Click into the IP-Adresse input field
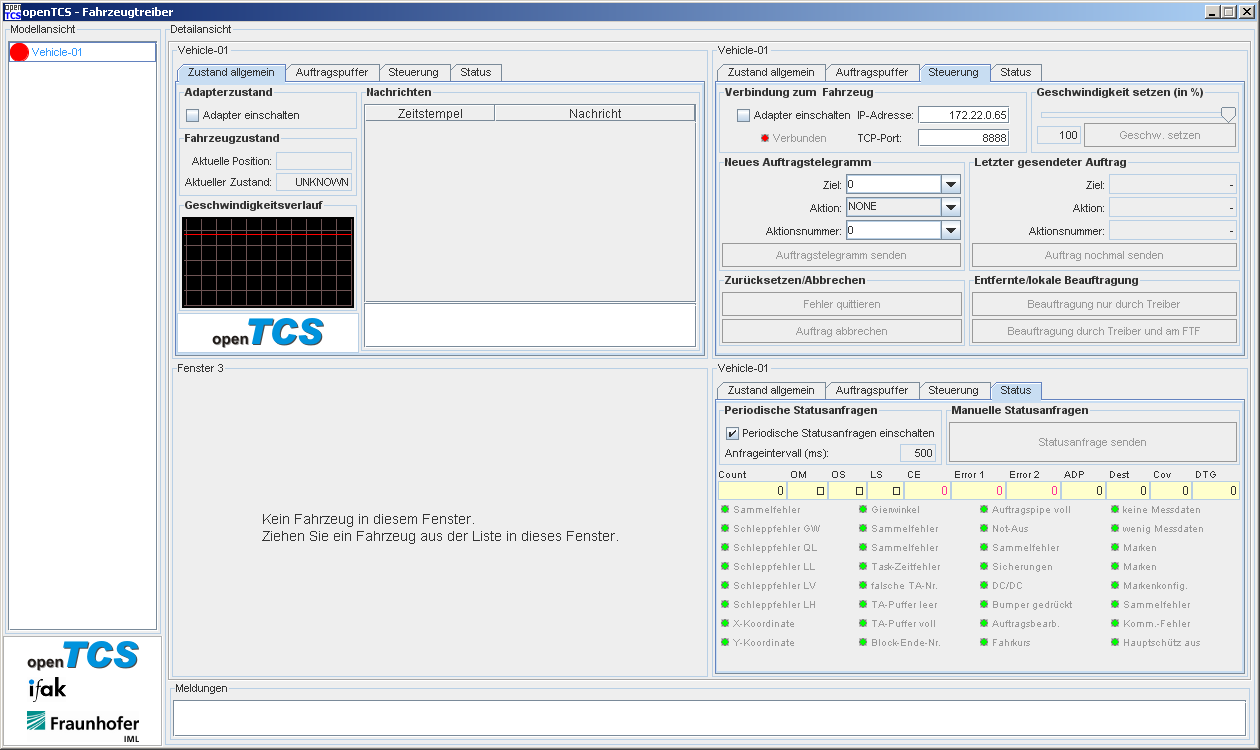The height and width of the screenshot is (750, 1260). pos(963,115)
